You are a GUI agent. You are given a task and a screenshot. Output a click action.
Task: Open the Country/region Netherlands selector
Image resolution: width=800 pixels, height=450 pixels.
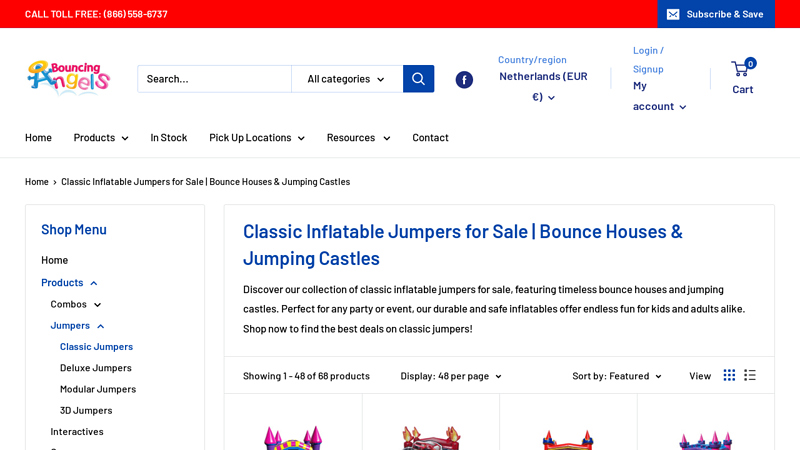tap(543, 86)
